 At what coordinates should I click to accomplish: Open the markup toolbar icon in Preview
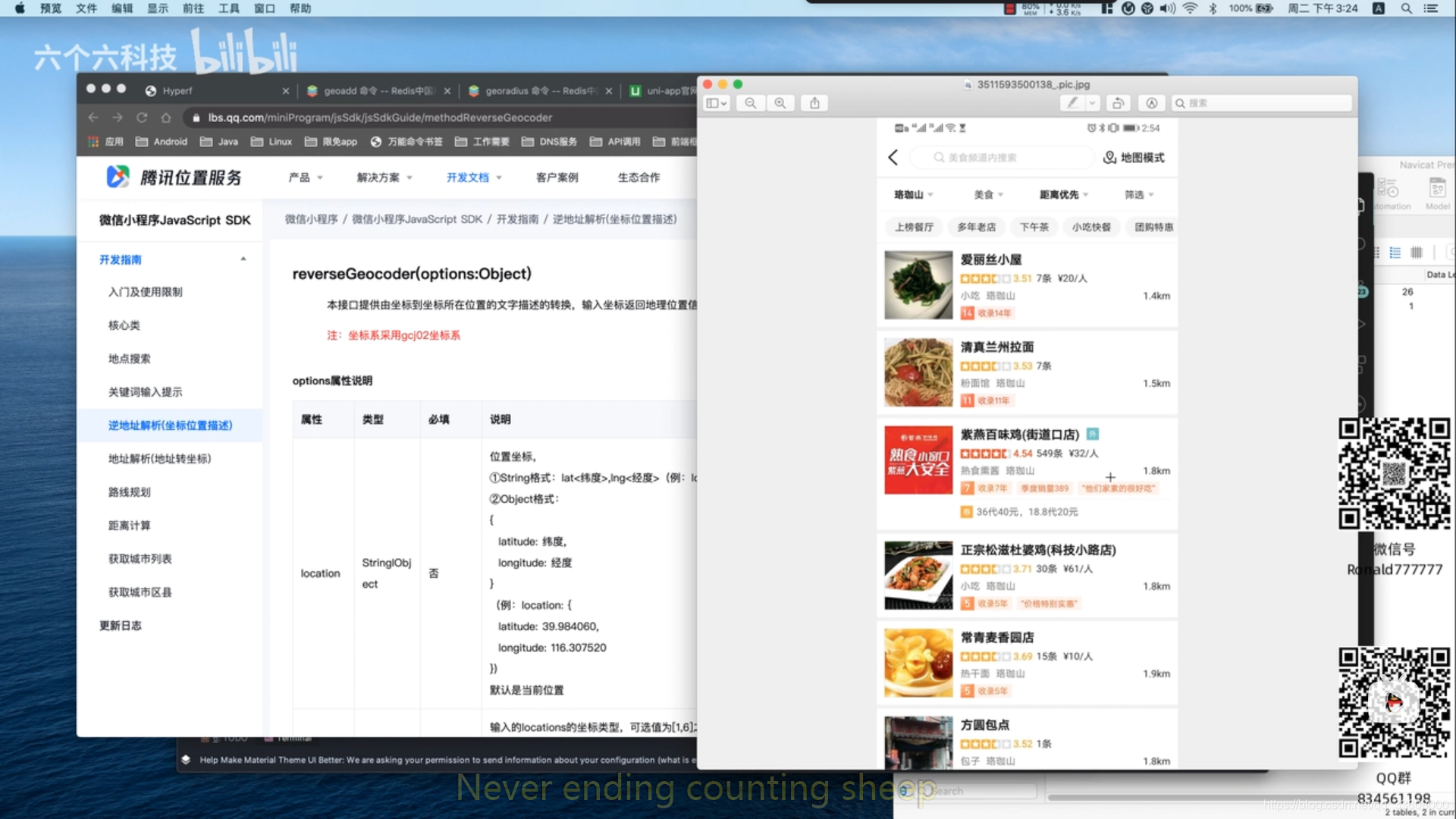tap(1151, 103)
